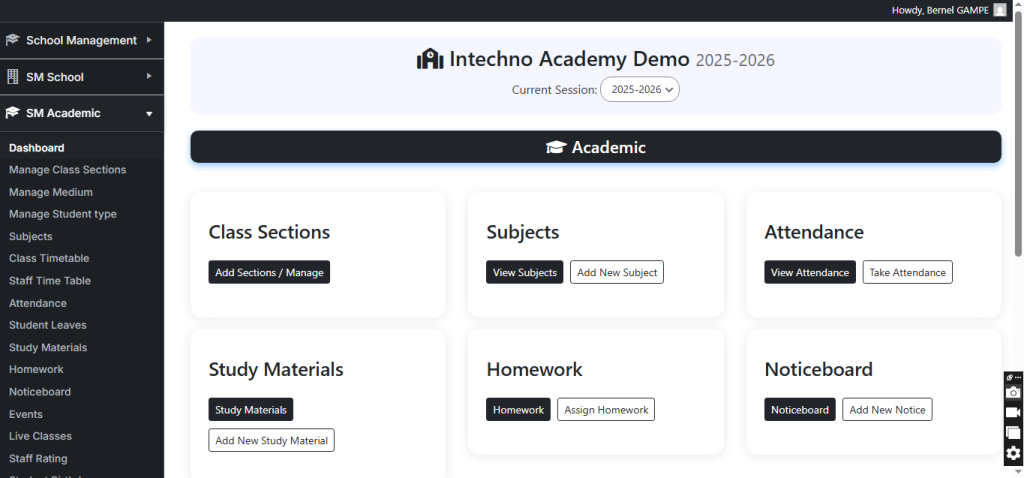Expand the School Management submenu arrow
1024x478 pixels.
pos(148,40)
